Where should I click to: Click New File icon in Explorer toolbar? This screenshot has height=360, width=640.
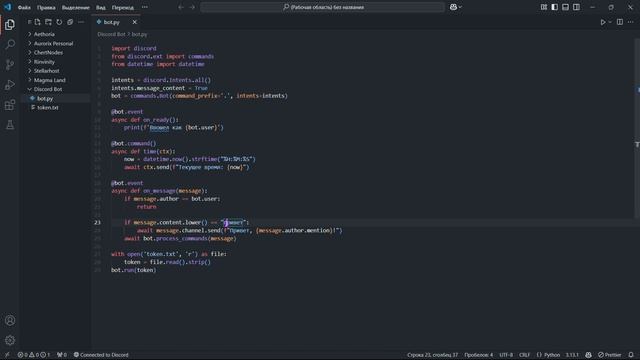(38, 22)
